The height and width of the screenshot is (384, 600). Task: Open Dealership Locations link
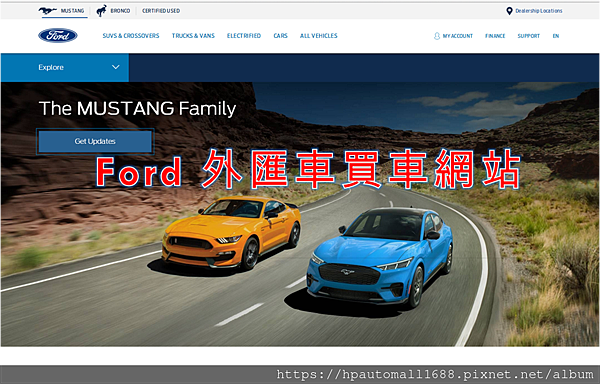coord(539,11)
